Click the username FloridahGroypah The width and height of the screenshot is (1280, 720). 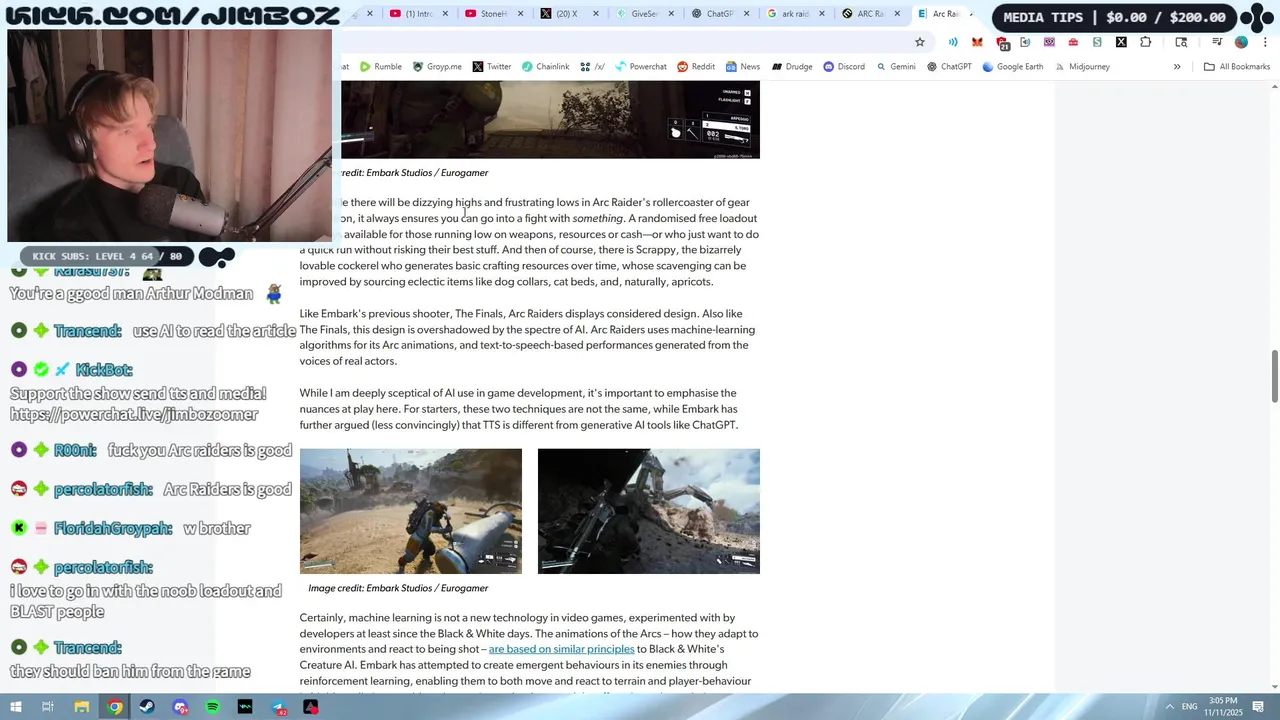coord(113,529)
